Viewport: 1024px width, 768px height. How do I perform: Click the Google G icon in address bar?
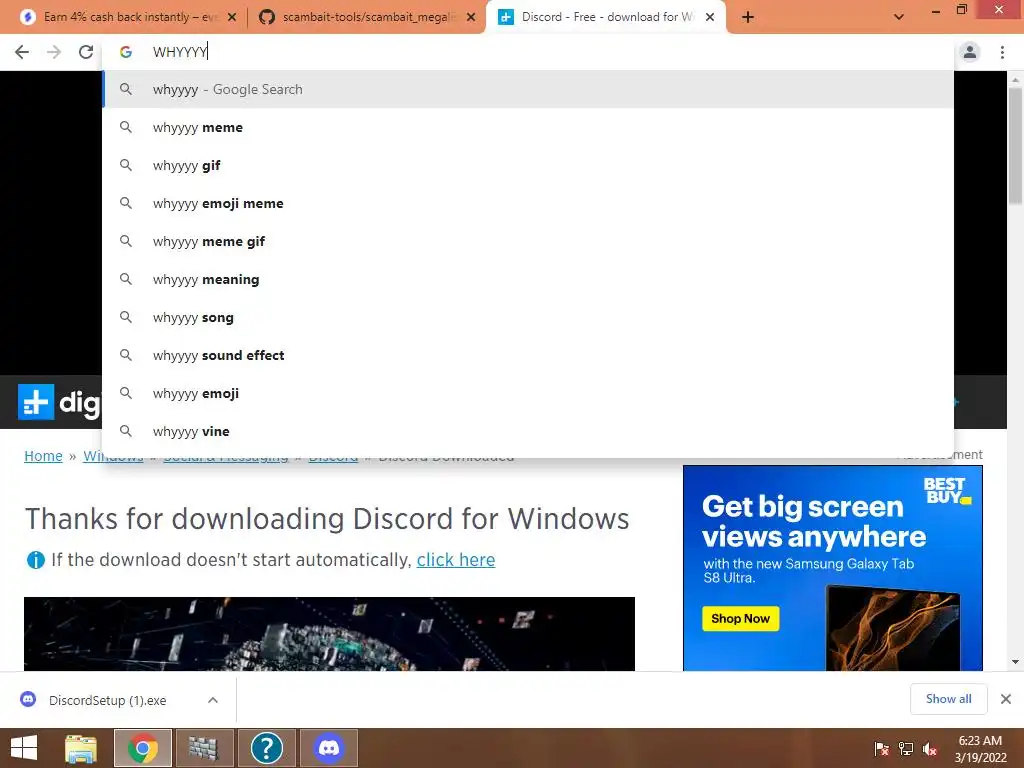pyautogui.click(x=126, y=52)
